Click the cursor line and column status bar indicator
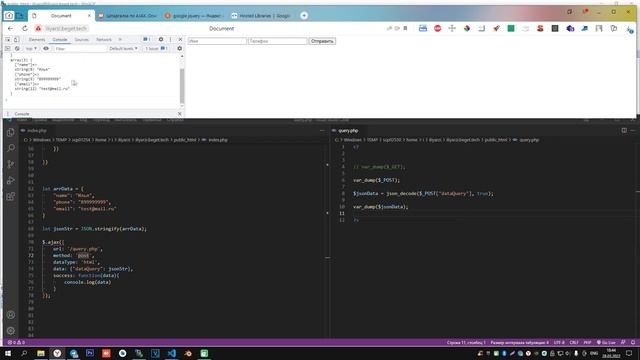Screen dimensions: 640x360 tap(466, 342)
